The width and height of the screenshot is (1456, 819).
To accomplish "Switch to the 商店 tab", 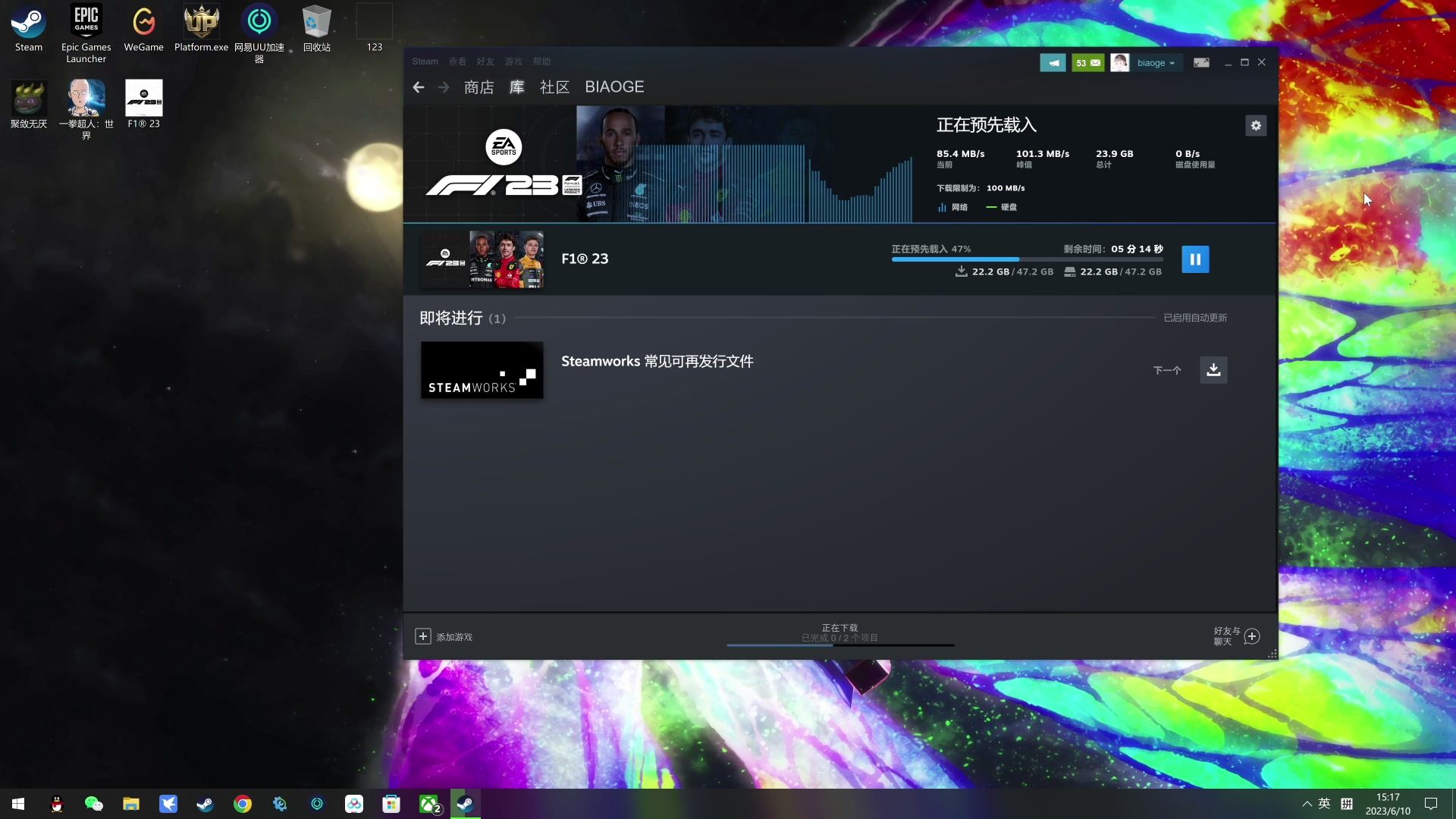I will coord(479,87).
